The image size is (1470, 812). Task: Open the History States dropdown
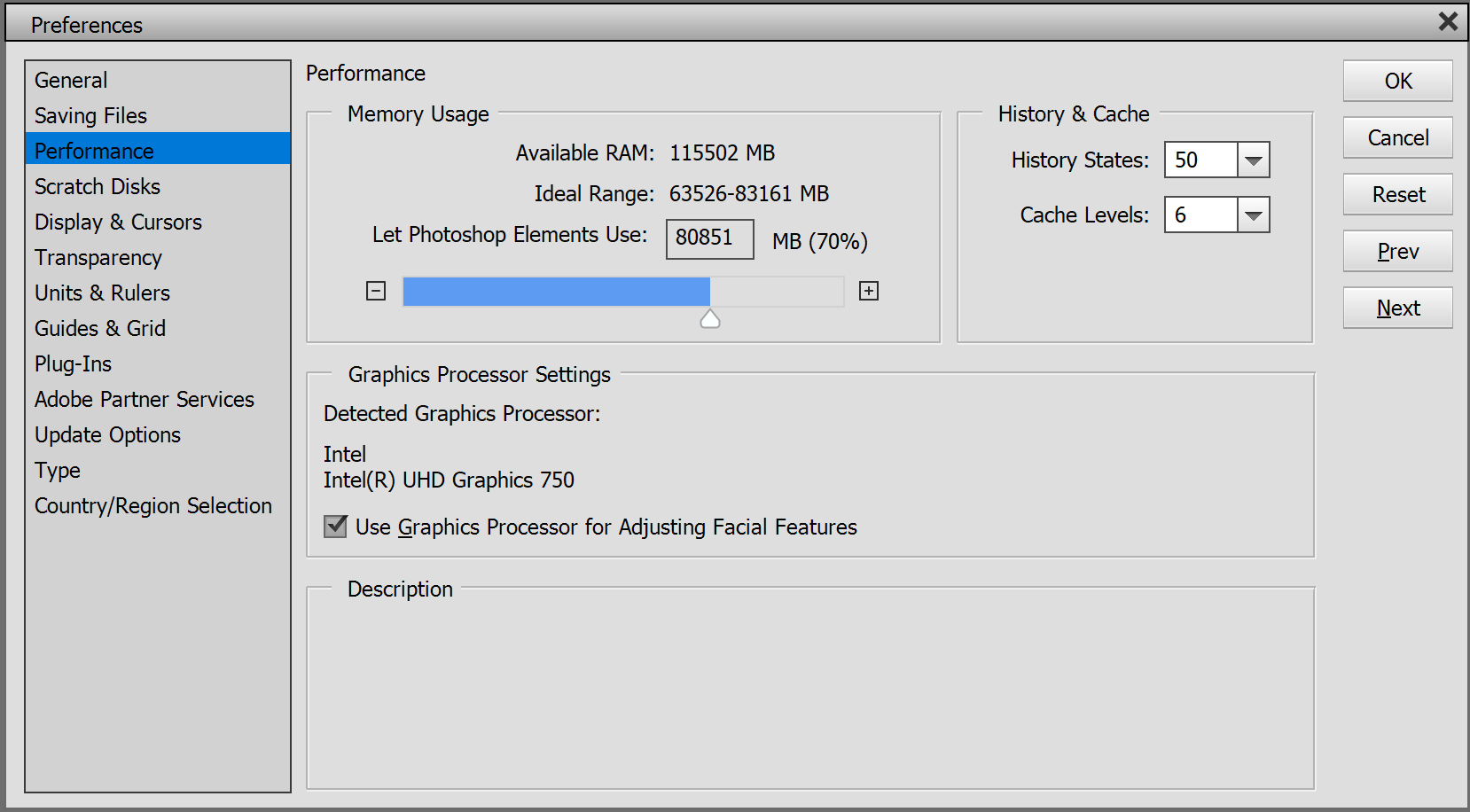(1253, 160)
